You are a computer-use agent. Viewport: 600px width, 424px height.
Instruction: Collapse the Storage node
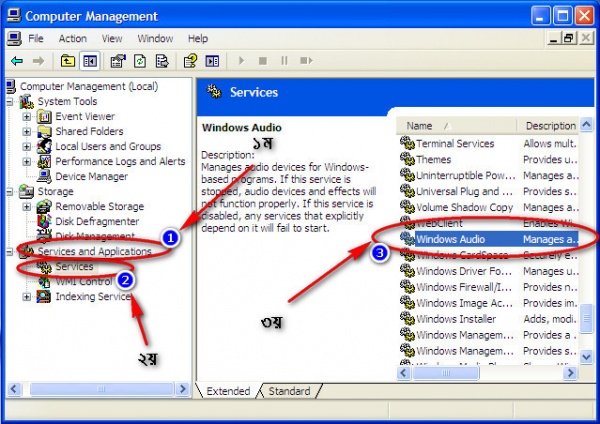click(x=9, y=192)
